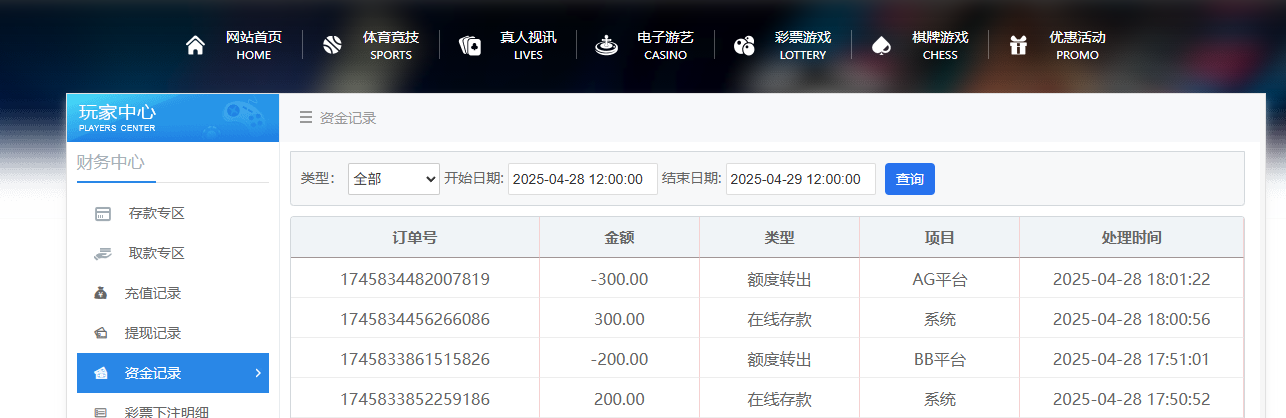The height and width of the screenshot is (418, 1286).
Task: Open the 网站首页 HOME menu
Action: point(254,45)
